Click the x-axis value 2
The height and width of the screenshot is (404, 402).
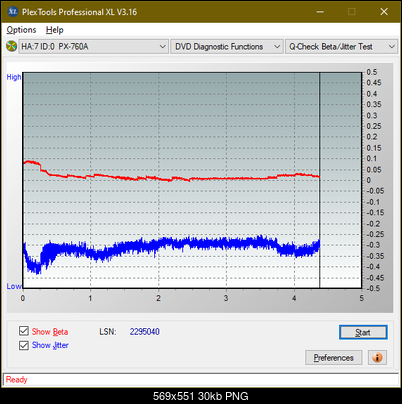click(158, 298)
